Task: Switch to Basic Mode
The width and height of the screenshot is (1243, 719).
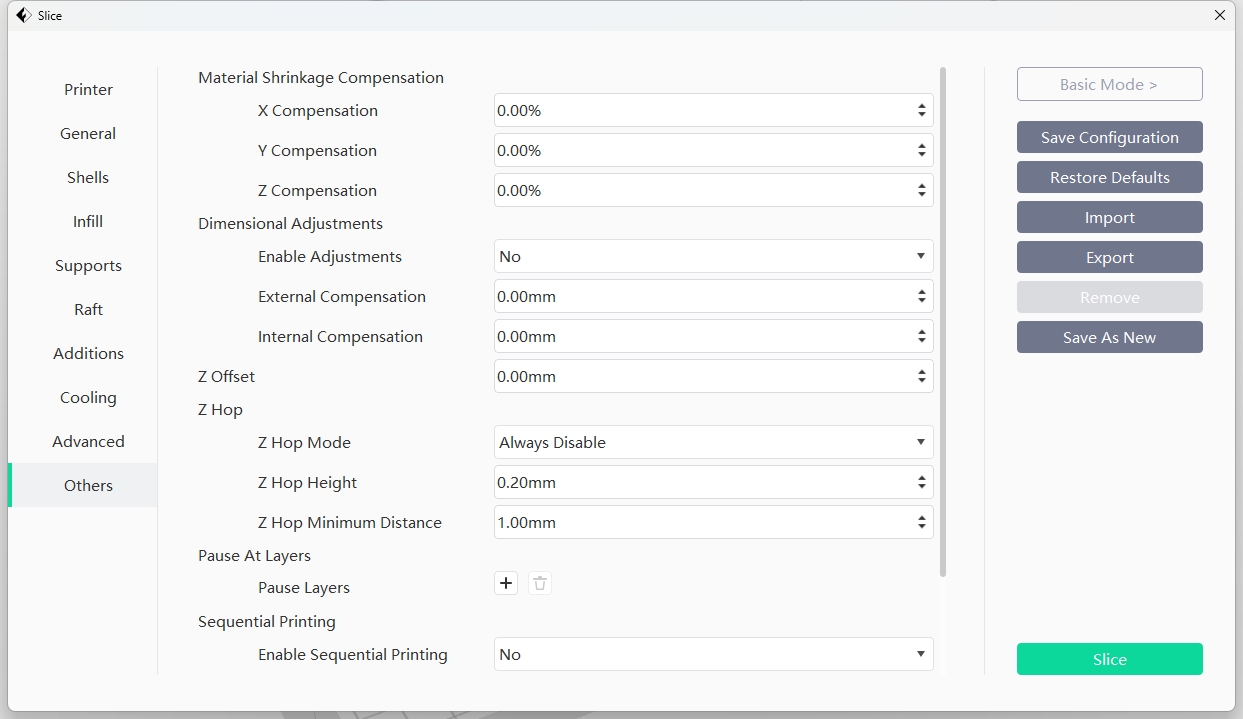Action: coord(1109,85)
